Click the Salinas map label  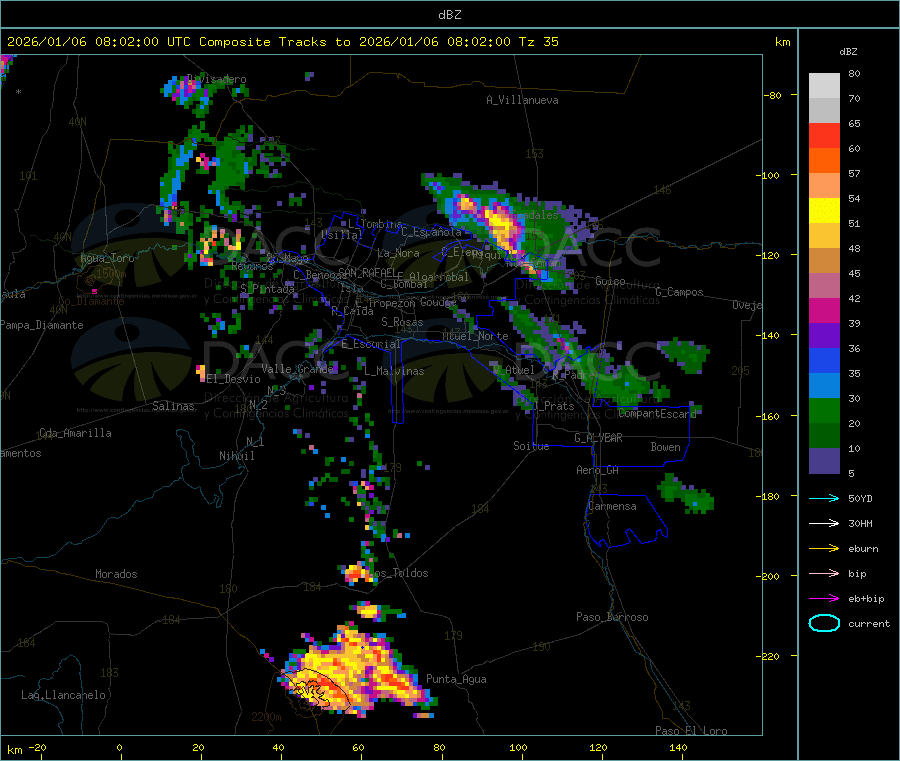pyautogui.click(x=173, y=406)
